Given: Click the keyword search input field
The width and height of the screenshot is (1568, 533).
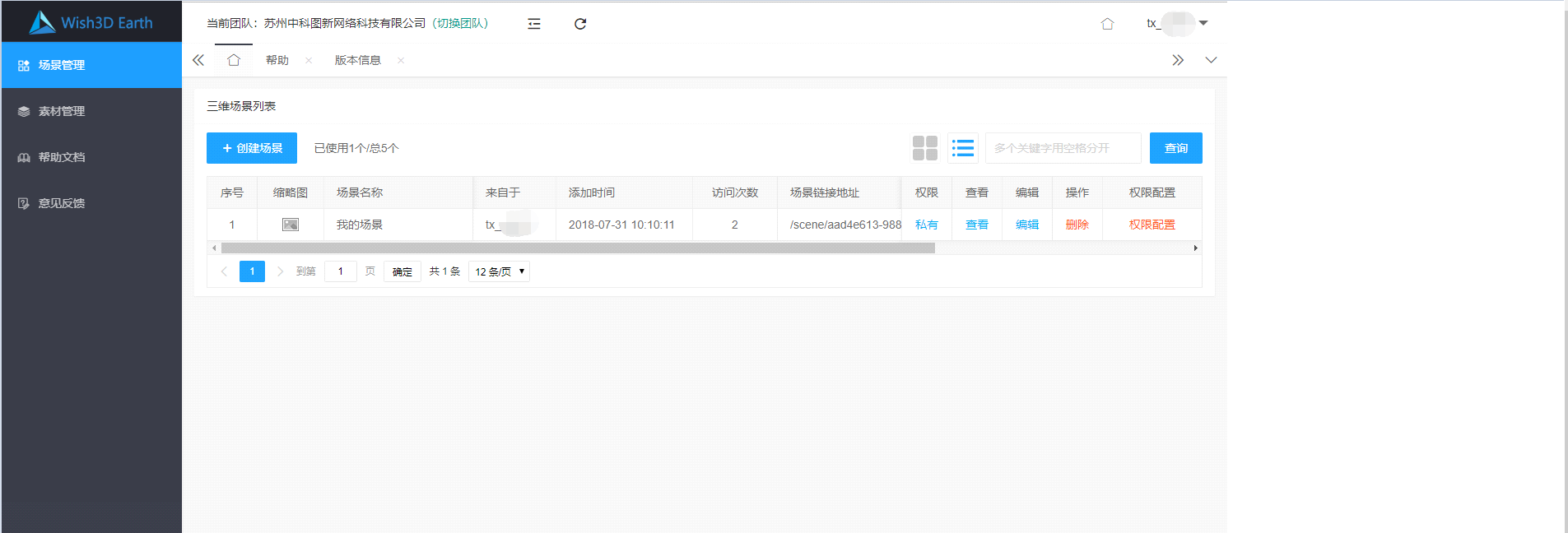Looking at the screenshot, I should click(x=1063, y=148).
